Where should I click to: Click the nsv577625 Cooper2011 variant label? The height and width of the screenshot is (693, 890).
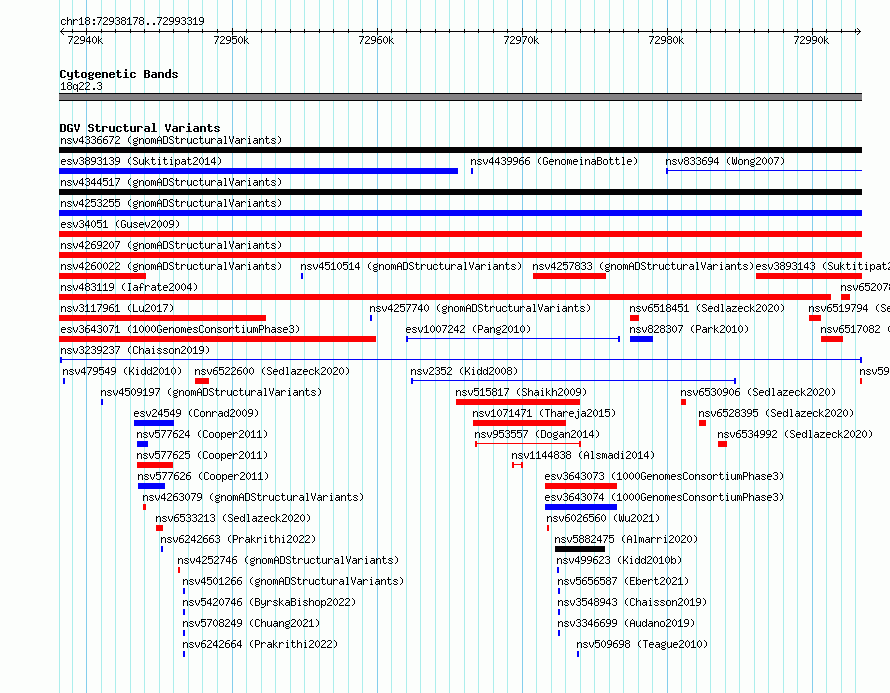coord(202,455)
